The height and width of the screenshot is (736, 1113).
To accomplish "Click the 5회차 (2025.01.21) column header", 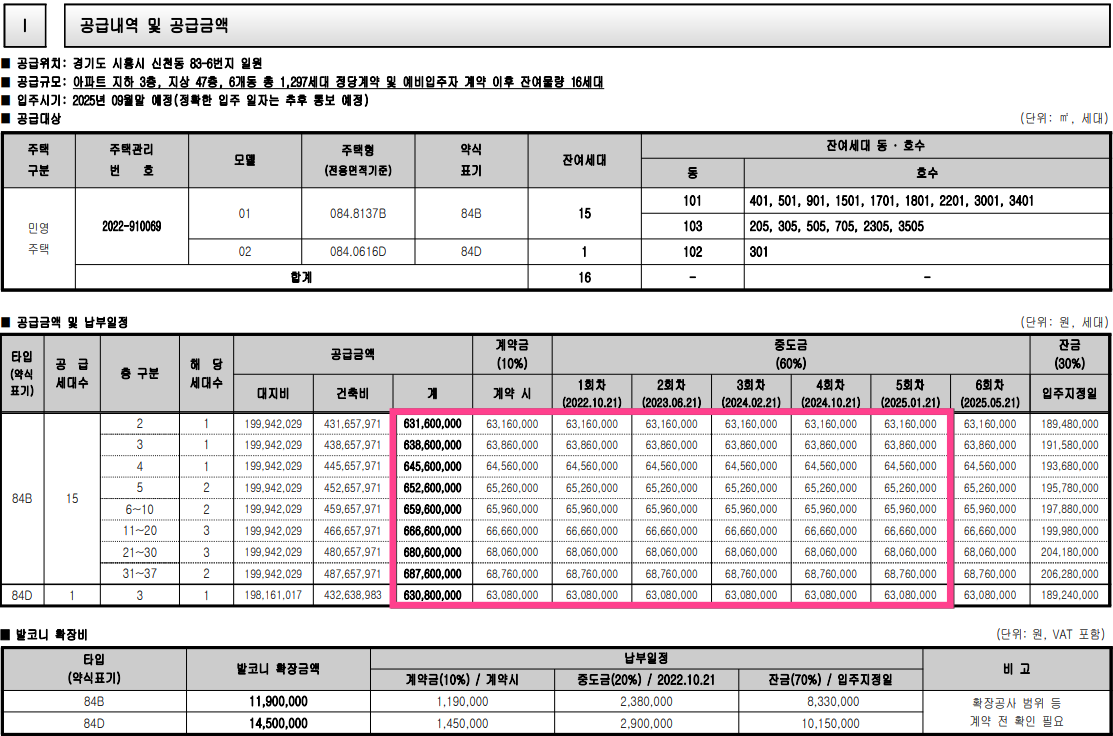I will (x=910, y=393).
